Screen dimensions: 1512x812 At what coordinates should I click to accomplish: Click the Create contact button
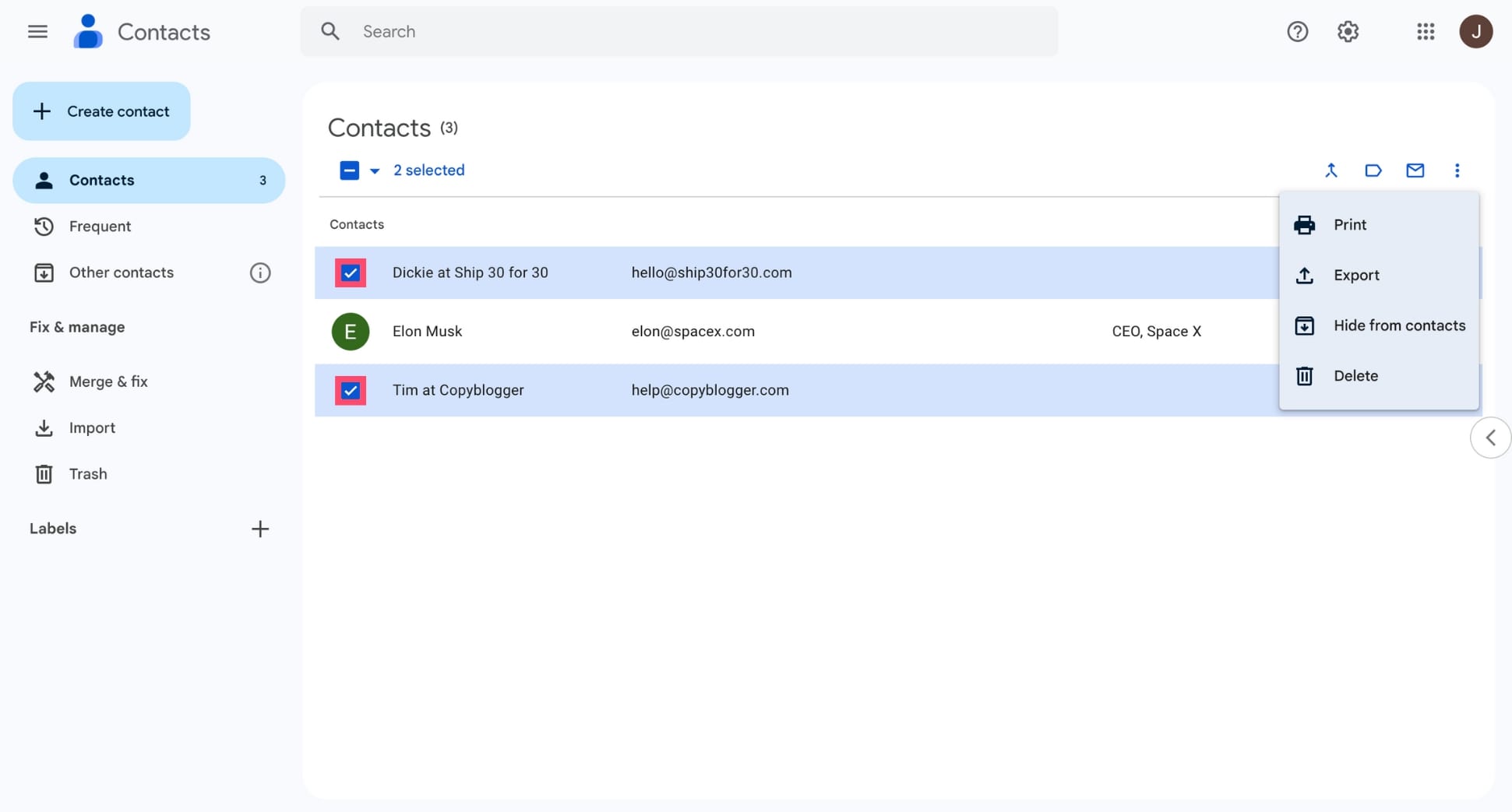[101, 111]
